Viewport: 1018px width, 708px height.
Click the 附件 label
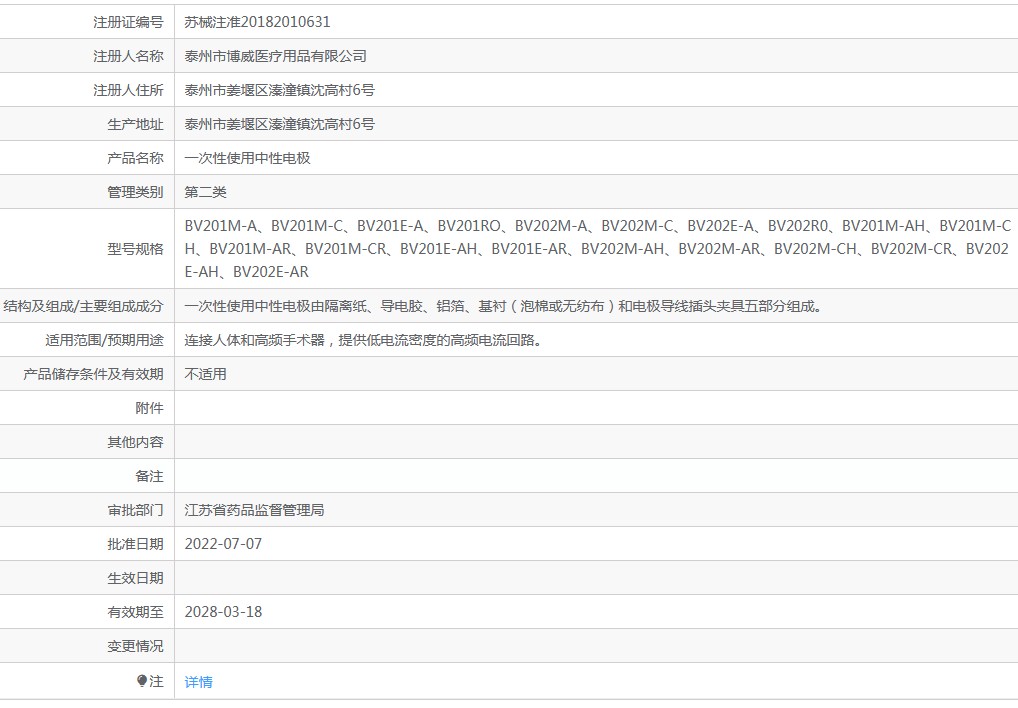point(149,408)
